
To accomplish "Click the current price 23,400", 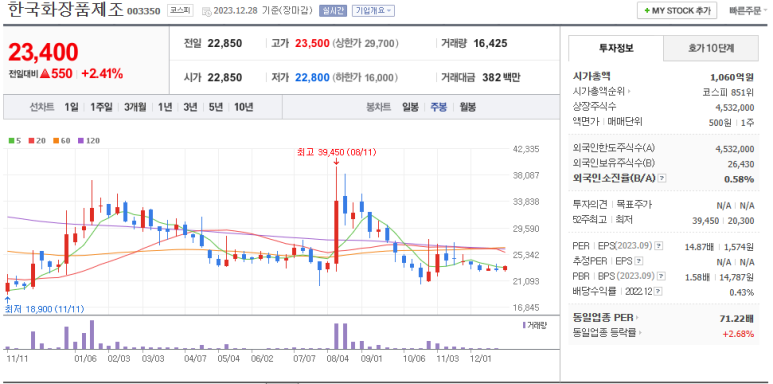I will 43,52.
